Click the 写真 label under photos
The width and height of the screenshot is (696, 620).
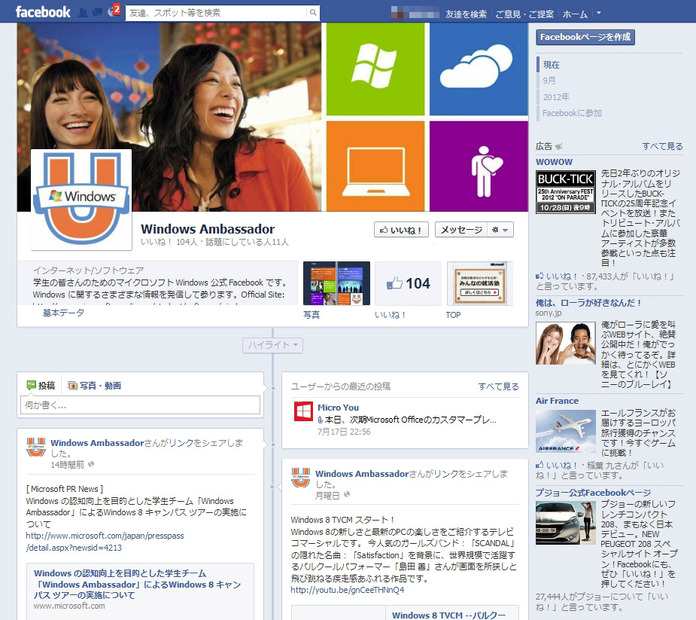[311, 315]
